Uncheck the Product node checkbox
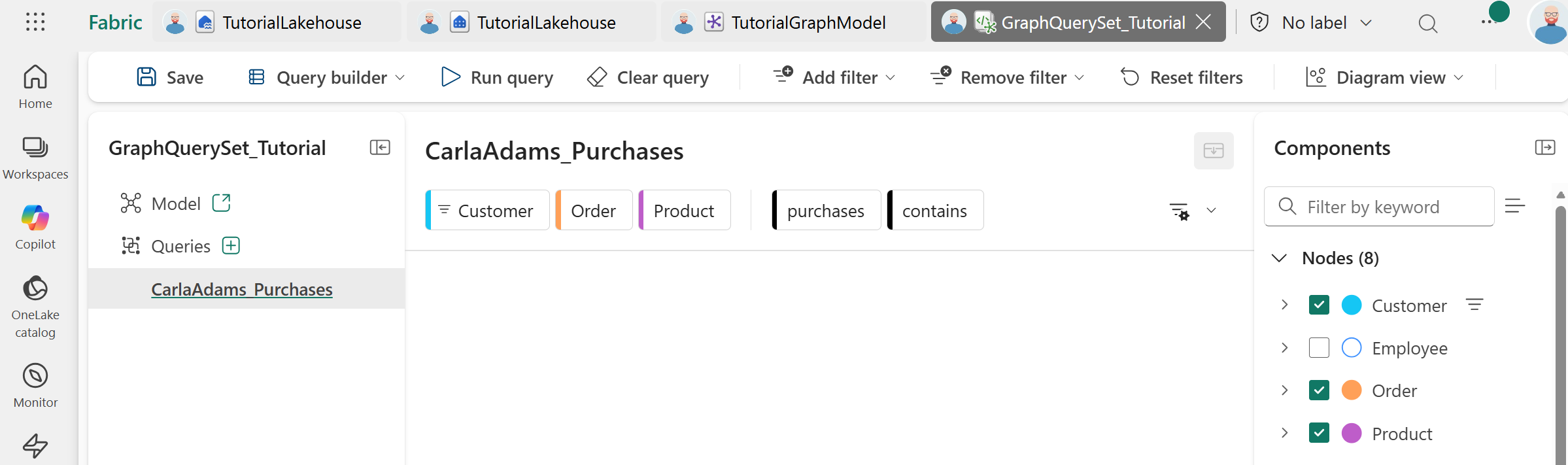This screenshot has width=1568, height=465. click(x=1319, y=433)
